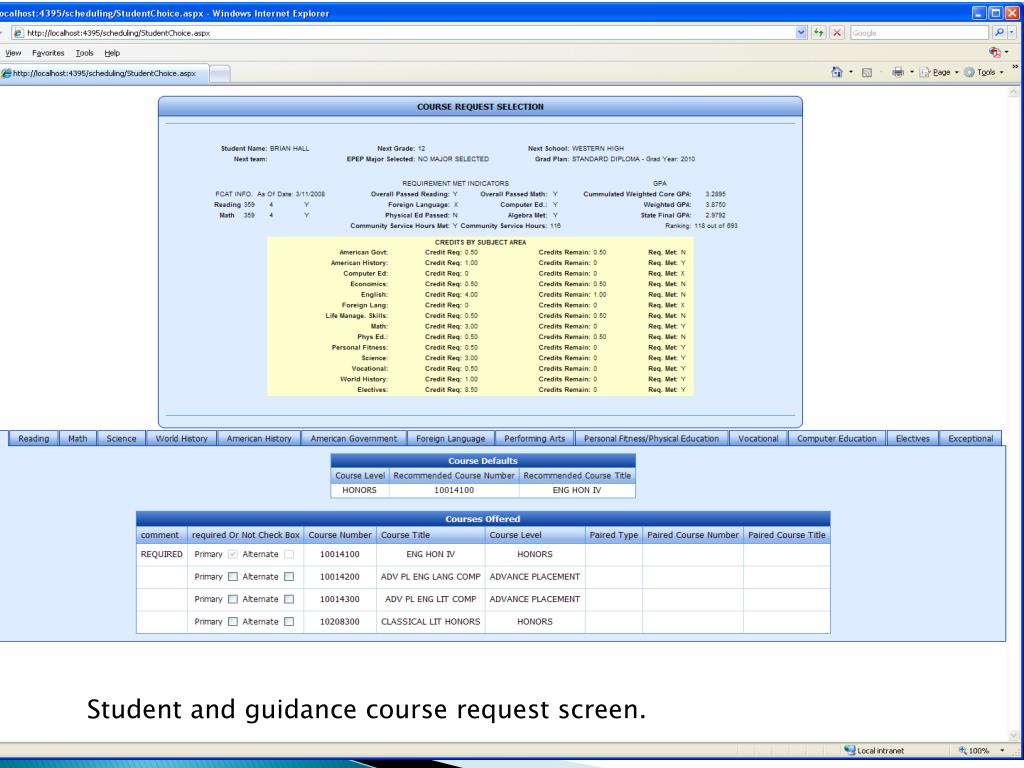The image size is (1024, 768).
Task: Click the Google search box
Action: 920,33
